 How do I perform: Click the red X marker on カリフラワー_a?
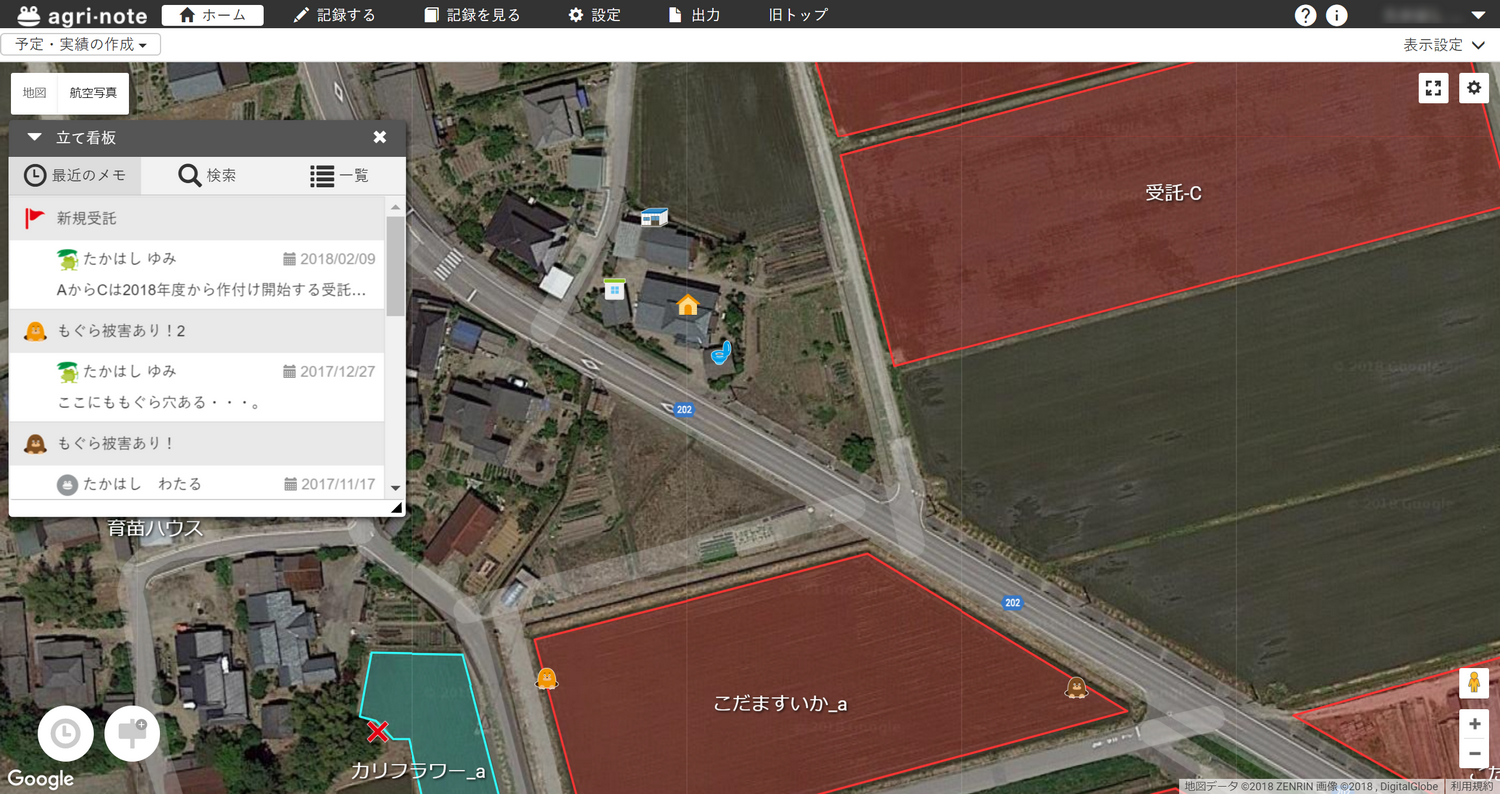pyautogui.click(x=377, y=732)
